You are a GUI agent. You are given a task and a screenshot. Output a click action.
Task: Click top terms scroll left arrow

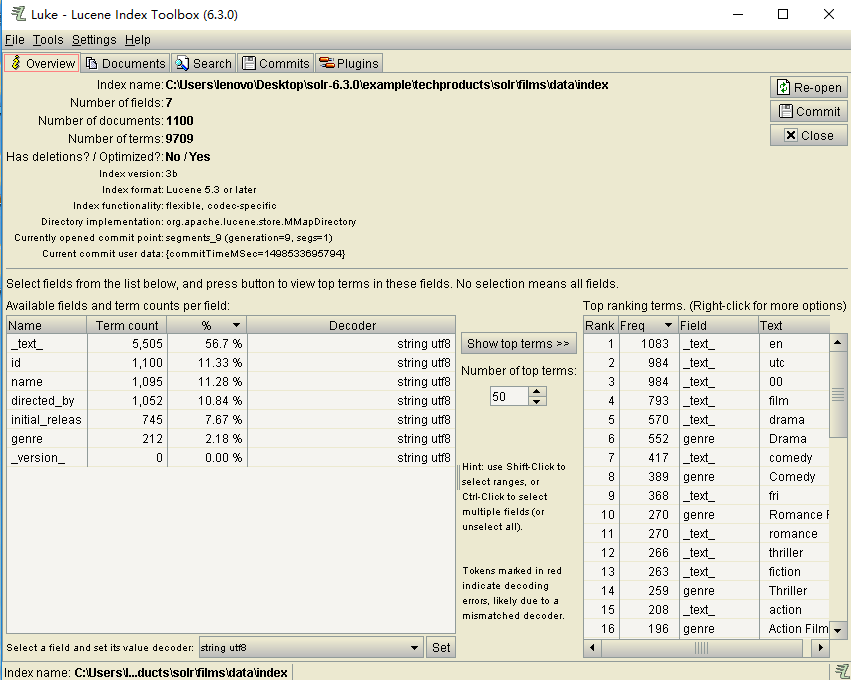(x=592, y=647)
